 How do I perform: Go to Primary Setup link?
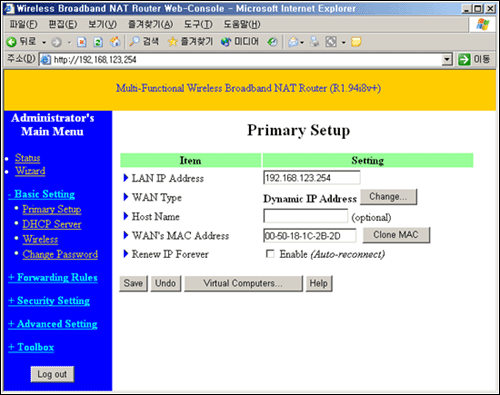tap(52, 209)
